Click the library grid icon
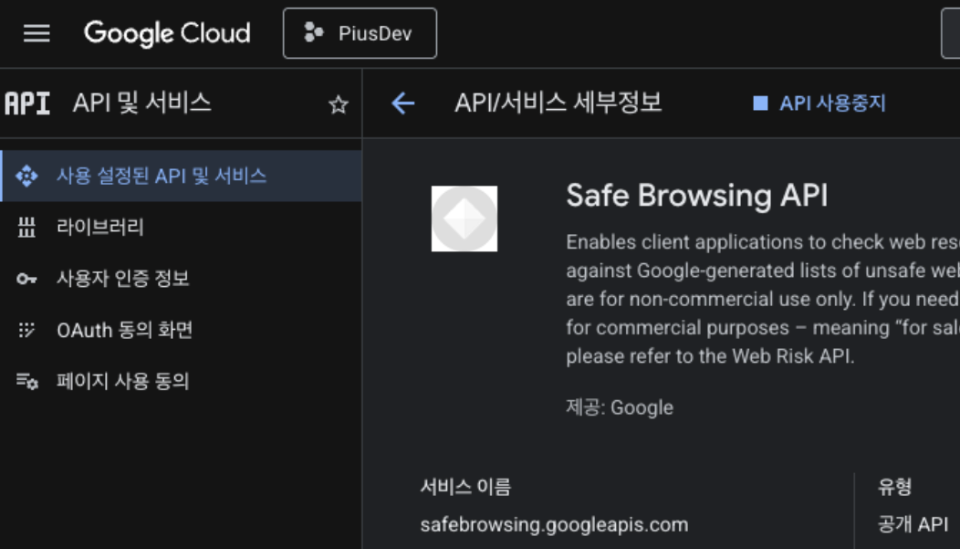The height and width of the screenshot is (549, 960). [26, 227]
